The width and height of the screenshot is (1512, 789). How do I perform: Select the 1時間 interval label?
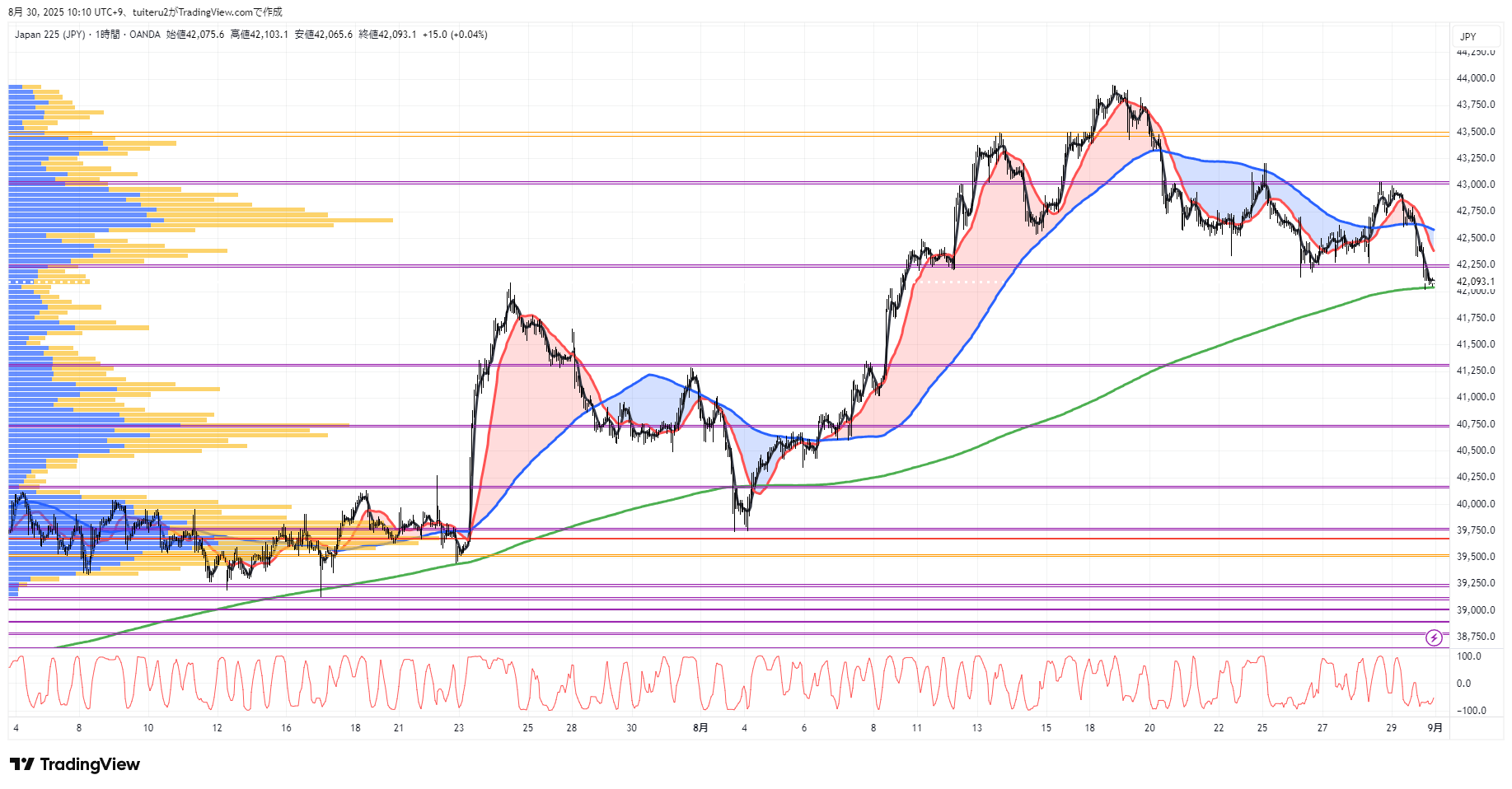point(107,35)
